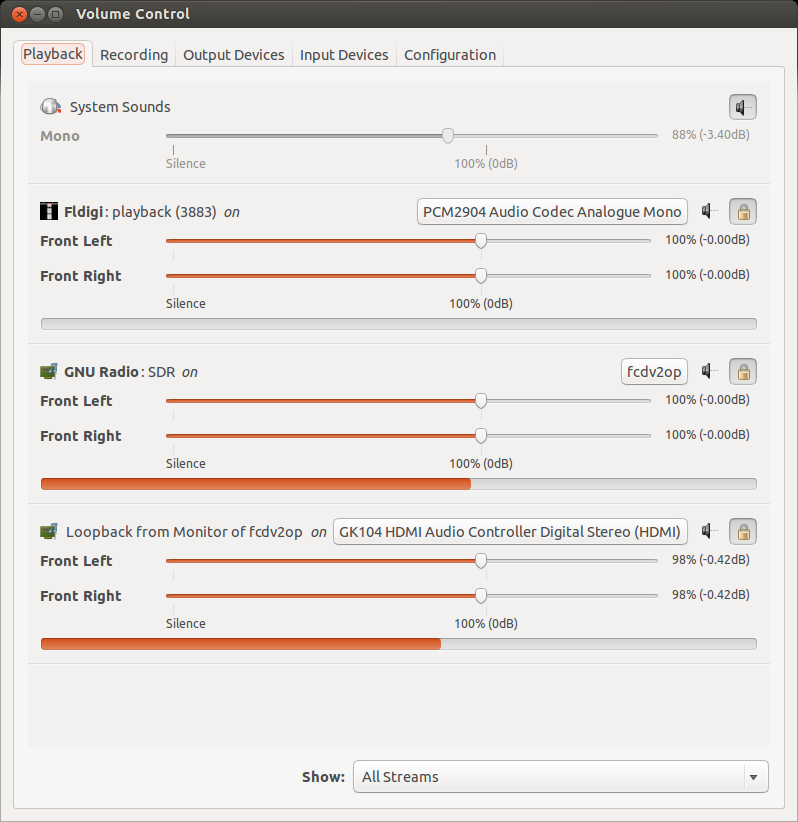Switch to the Recording tab

point(134,55)
